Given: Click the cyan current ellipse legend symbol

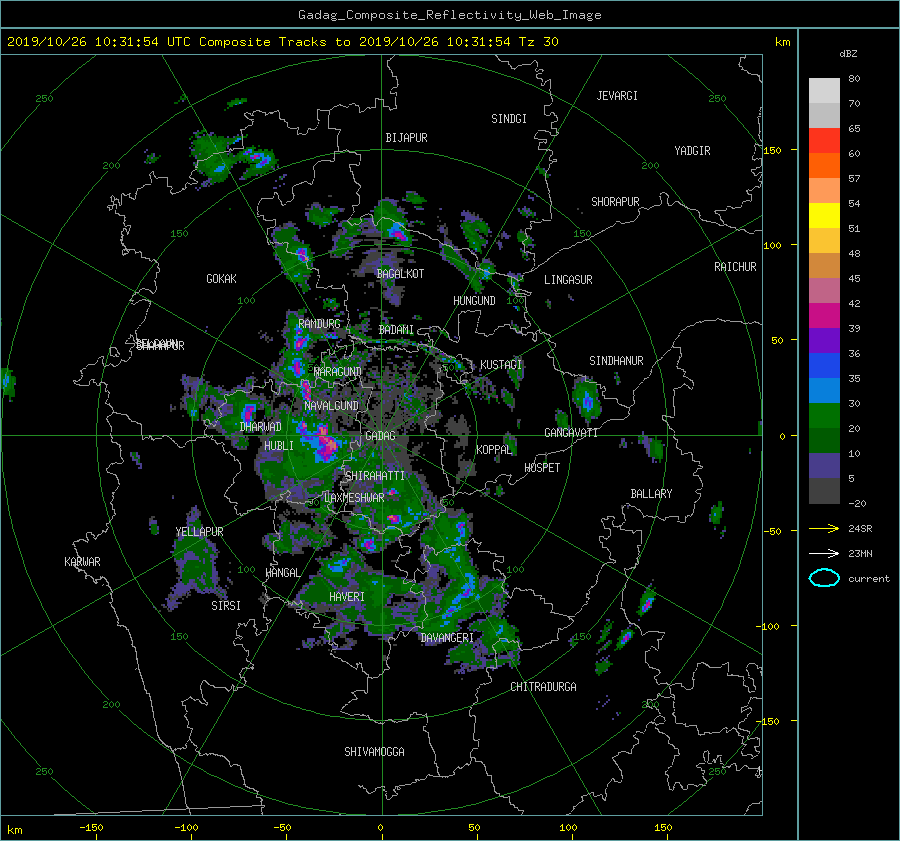Looking at the screenshot, I should 824,578.
